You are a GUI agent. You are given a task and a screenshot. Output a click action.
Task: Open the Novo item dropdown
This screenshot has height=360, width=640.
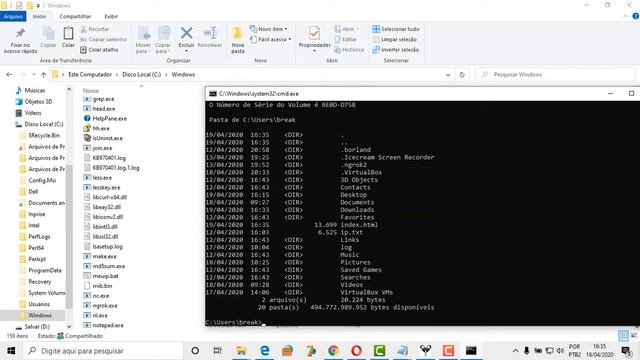(268, 29)
